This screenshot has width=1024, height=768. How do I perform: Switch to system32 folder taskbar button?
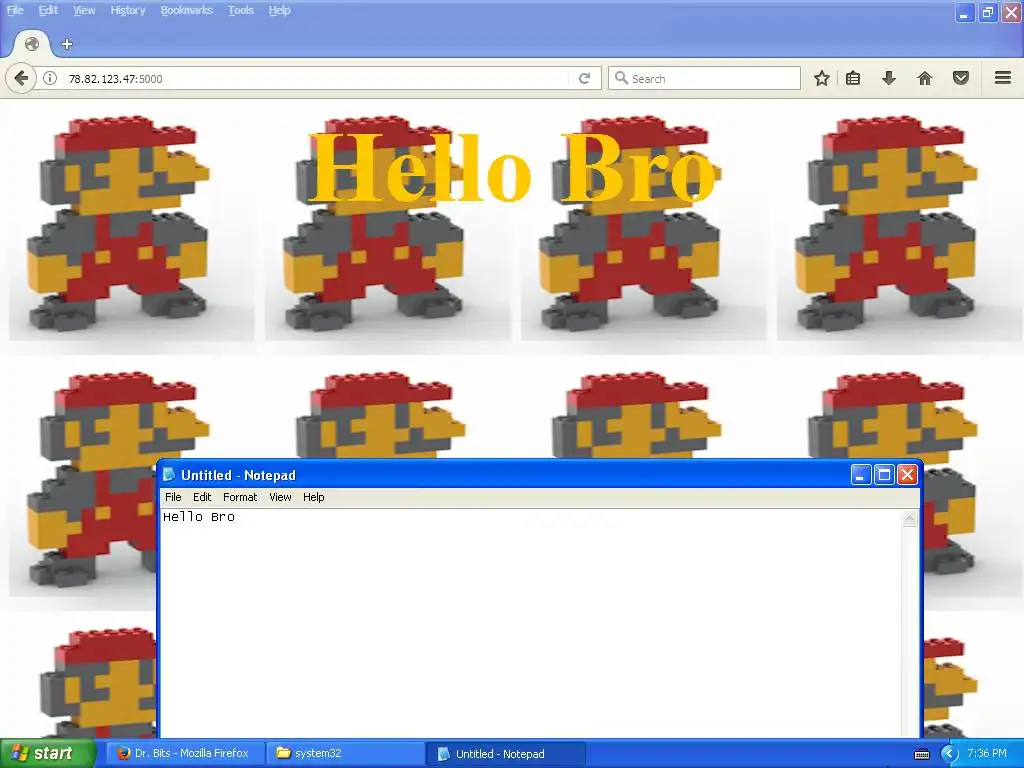tap(345, 754)
